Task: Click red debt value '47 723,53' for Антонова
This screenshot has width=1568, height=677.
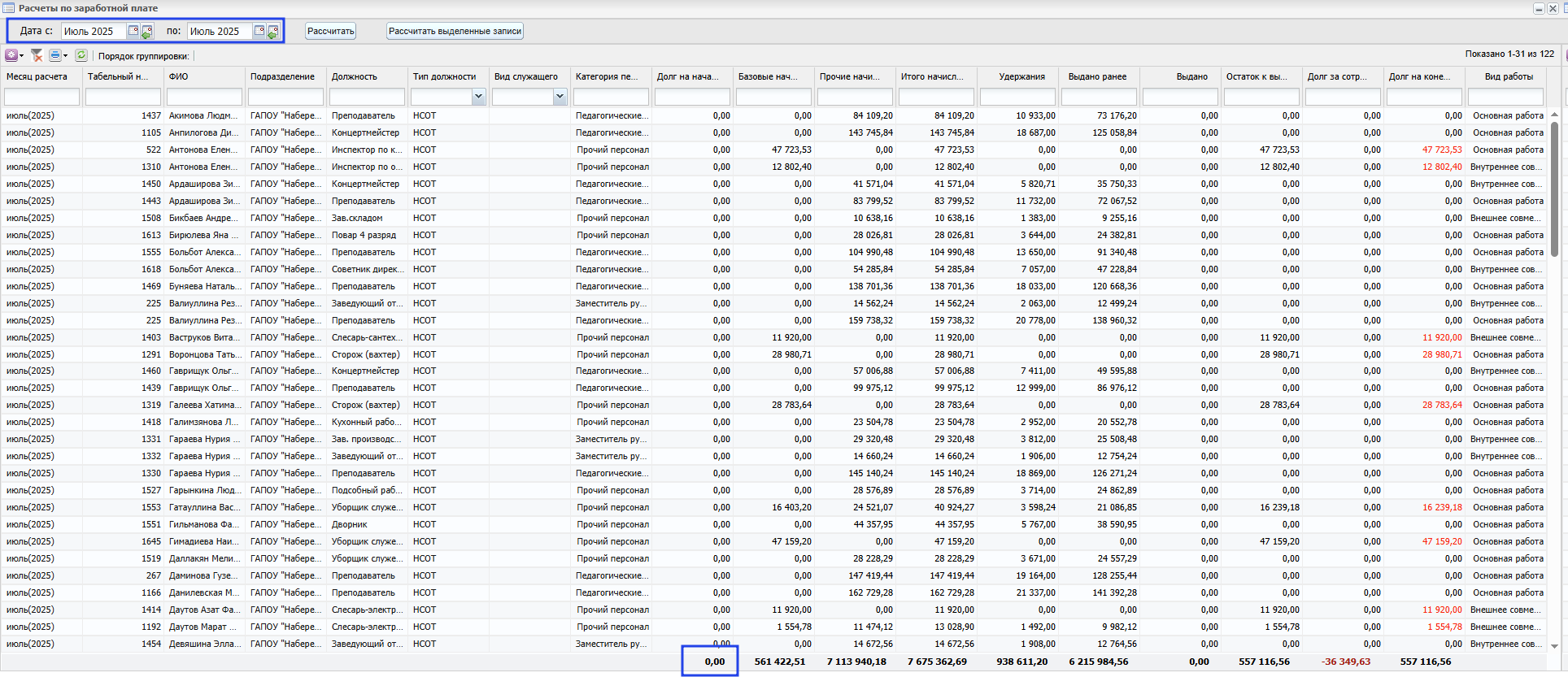Action: [x=1441, y=150]
